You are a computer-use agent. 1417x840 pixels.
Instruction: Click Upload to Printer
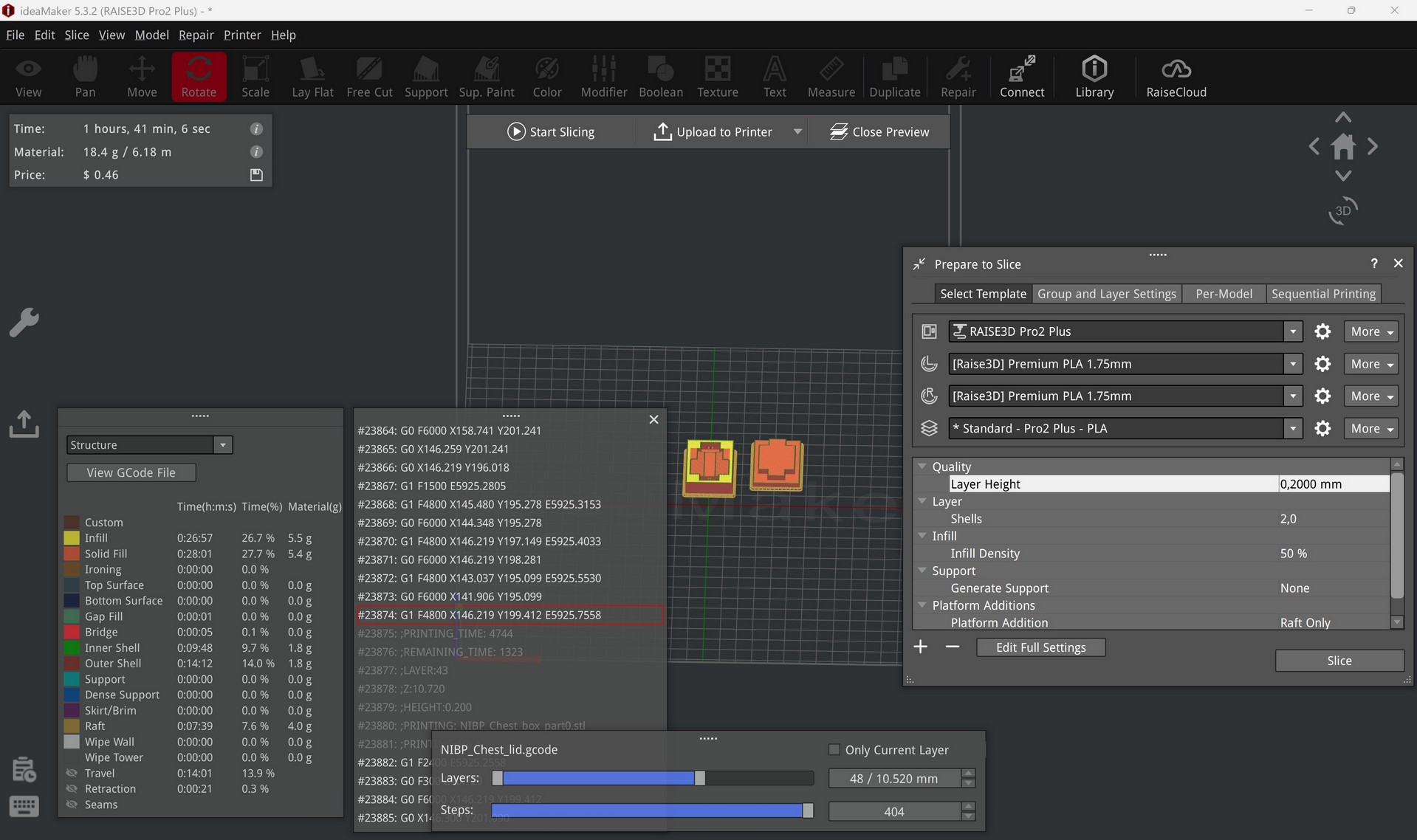click(x=713, y=131)
